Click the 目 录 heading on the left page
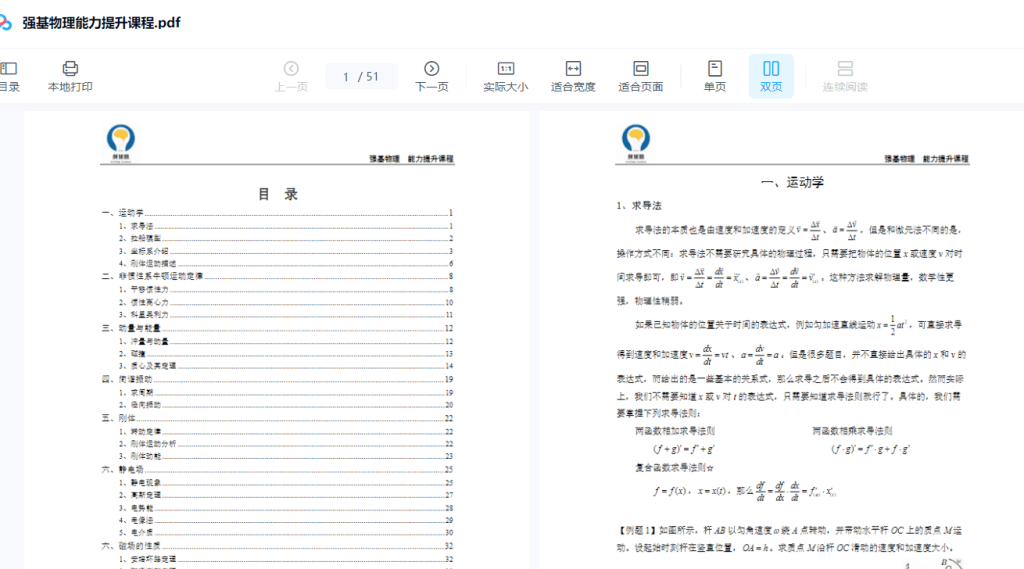The height and width of the screenshot is (569, 1024). coord(278,194)
